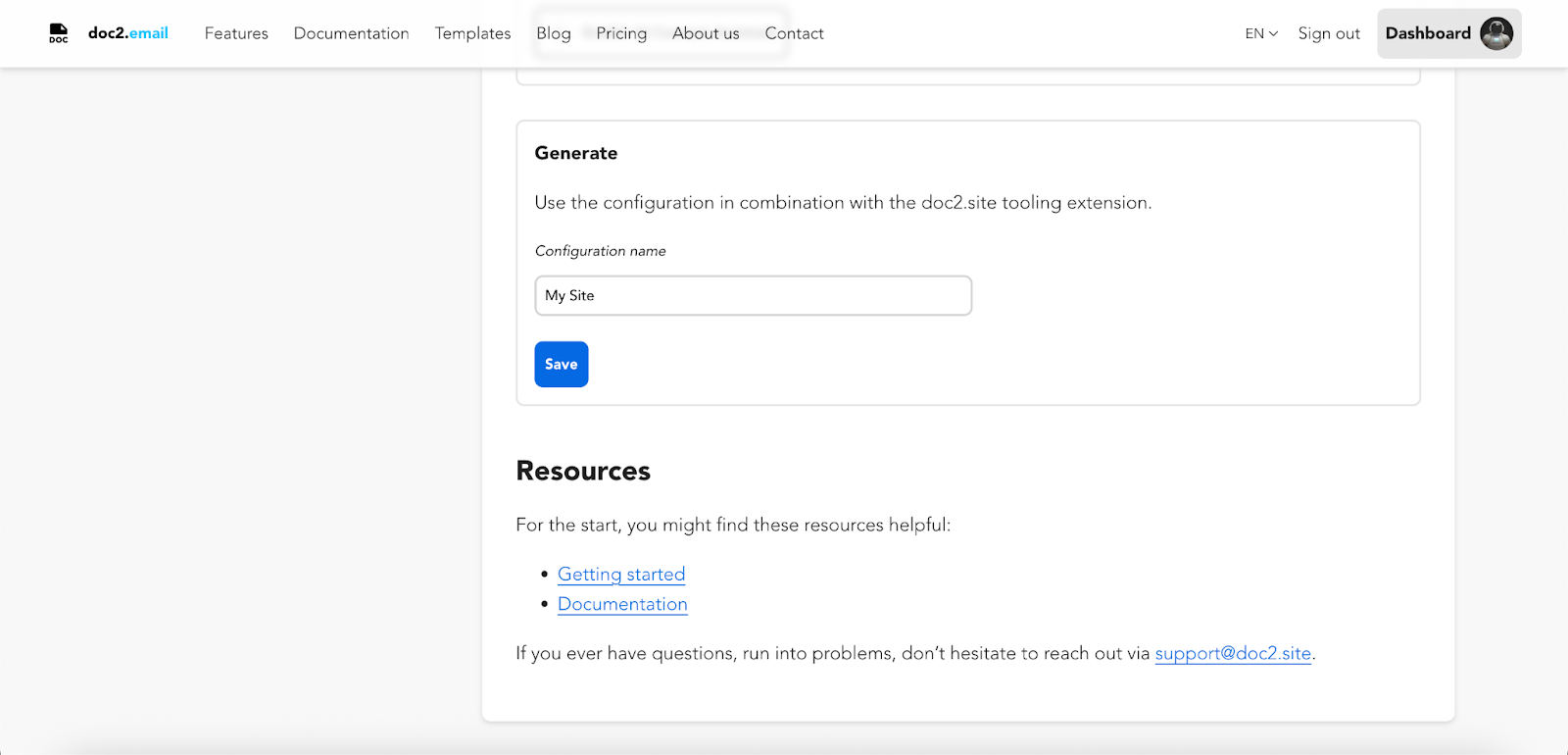
Task: Navigate to the Blog page
Action: click(554, 33)
